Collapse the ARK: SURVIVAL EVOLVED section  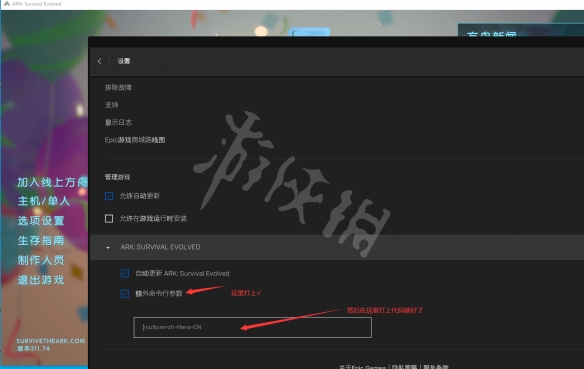point(108,247)
